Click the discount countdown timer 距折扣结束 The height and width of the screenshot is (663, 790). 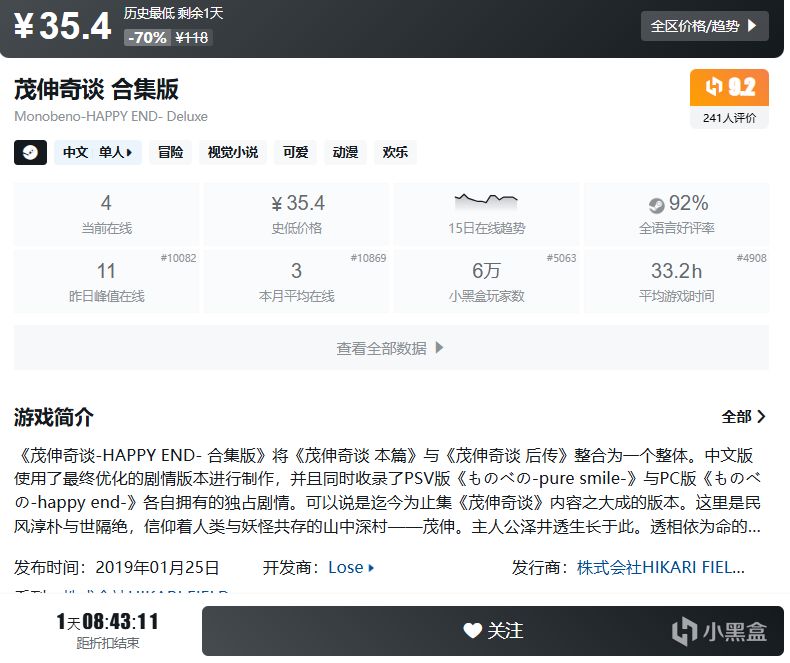[107, 630]
